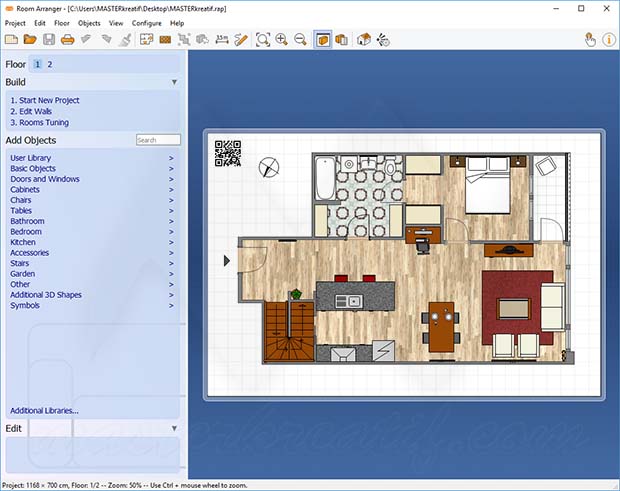Click the New Project toolbar icon
The width and height of the screenshot is (620, 491).
[11, 40]
